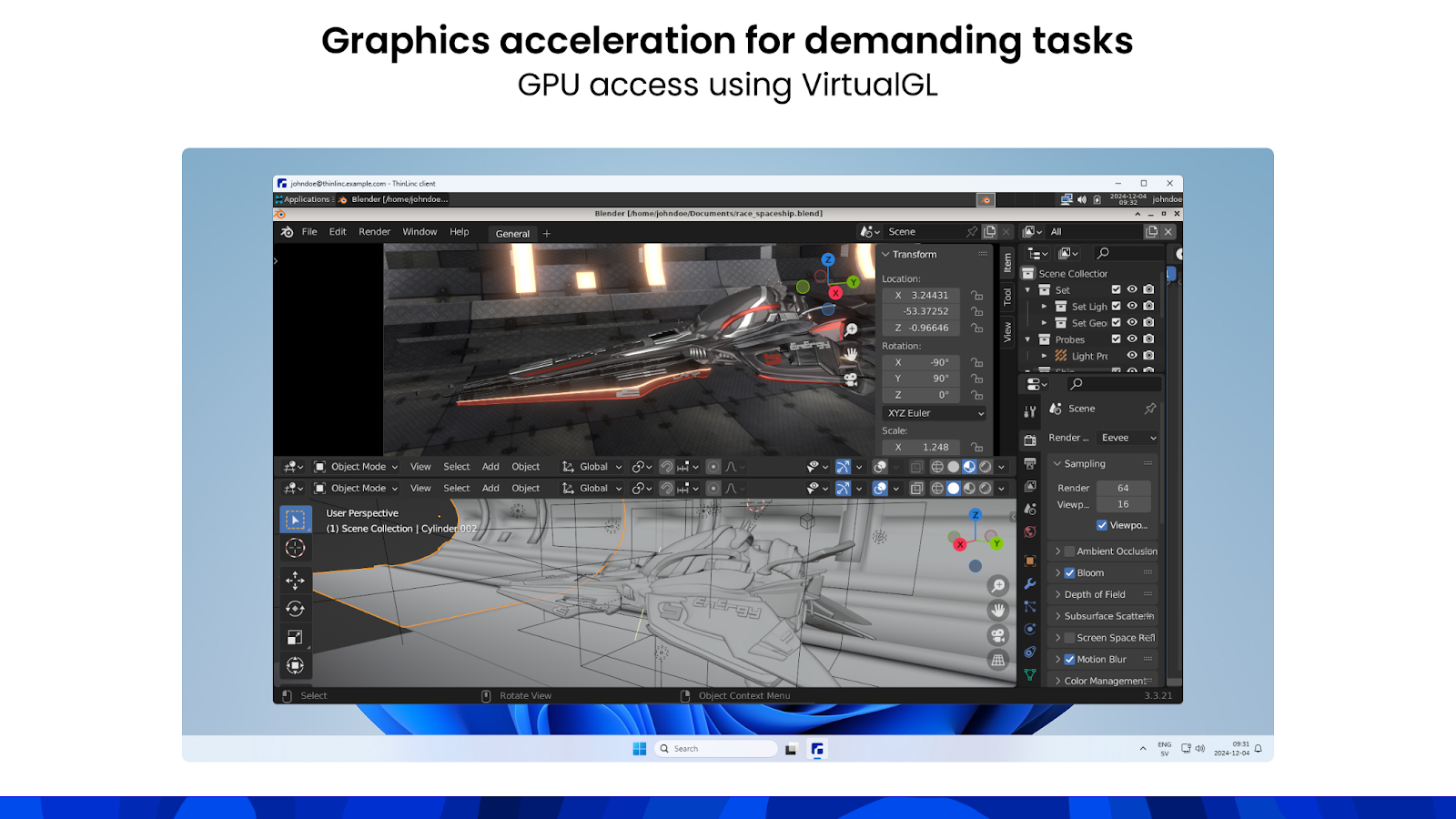Disable the Bloom checkbox
Viewport: 1456px width, 819px height.
1070,573
